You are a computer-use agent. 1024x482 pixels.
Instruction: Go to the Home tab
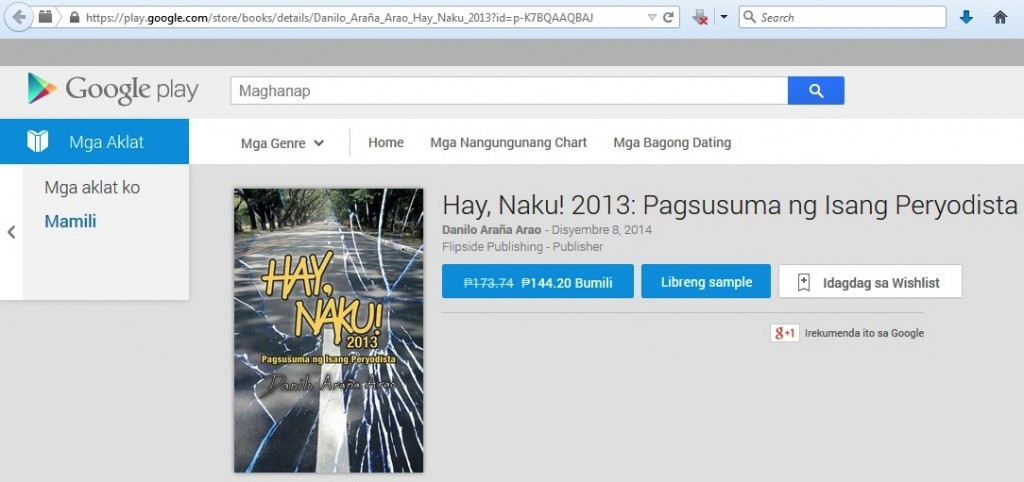click(x=386, y=142)
